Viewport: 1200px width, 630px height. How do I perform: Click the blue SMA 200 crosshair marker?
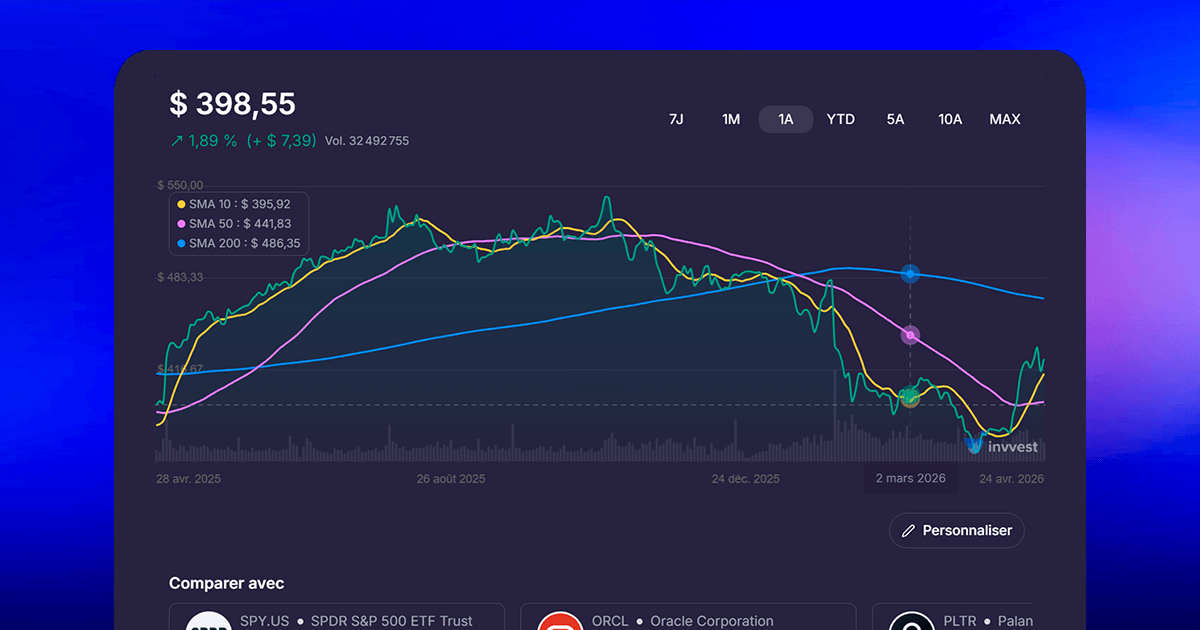(910, 273)
